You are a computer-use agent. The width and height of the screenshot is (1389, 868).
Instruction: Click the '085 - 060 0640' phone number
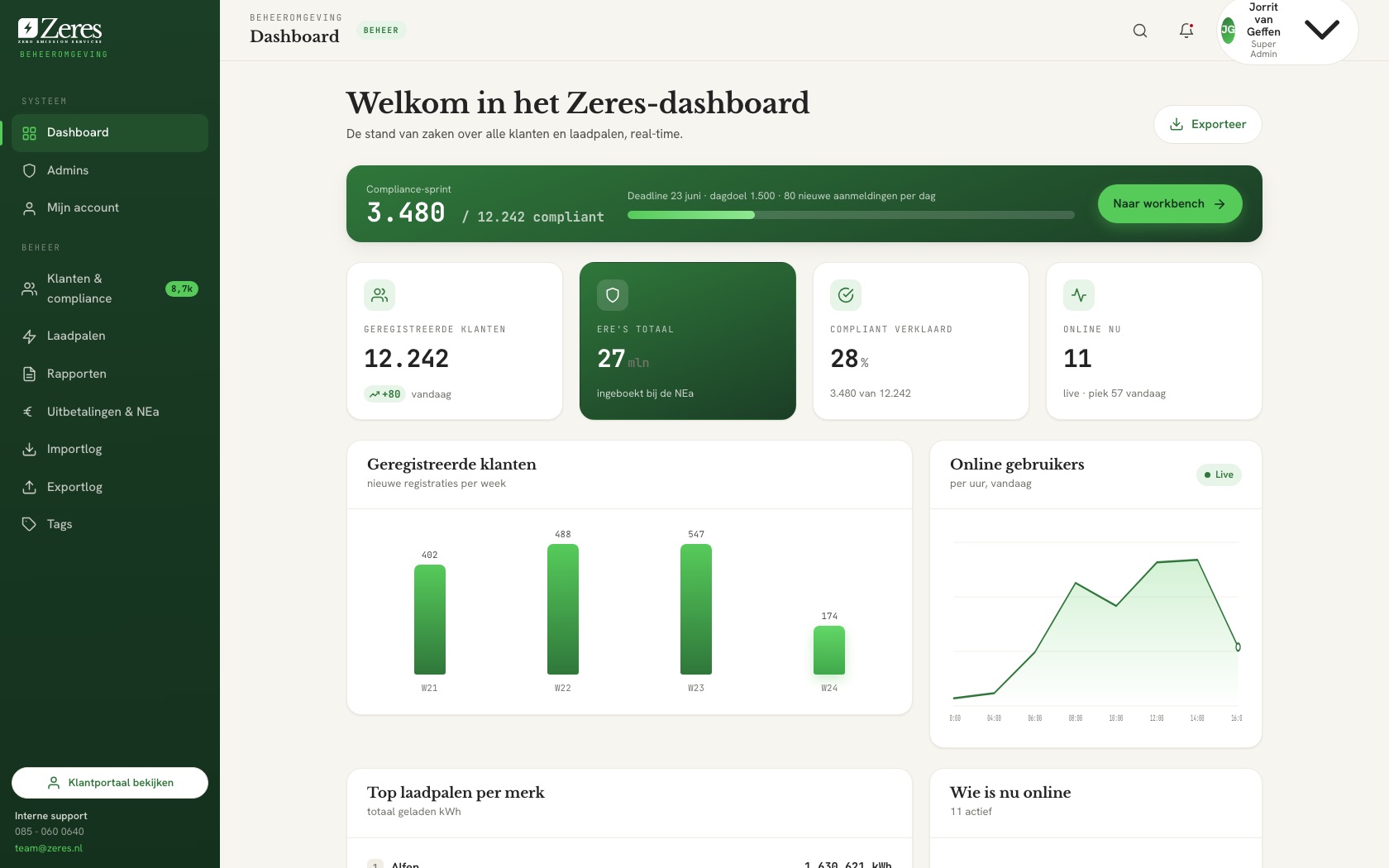[x=50, y=832]
